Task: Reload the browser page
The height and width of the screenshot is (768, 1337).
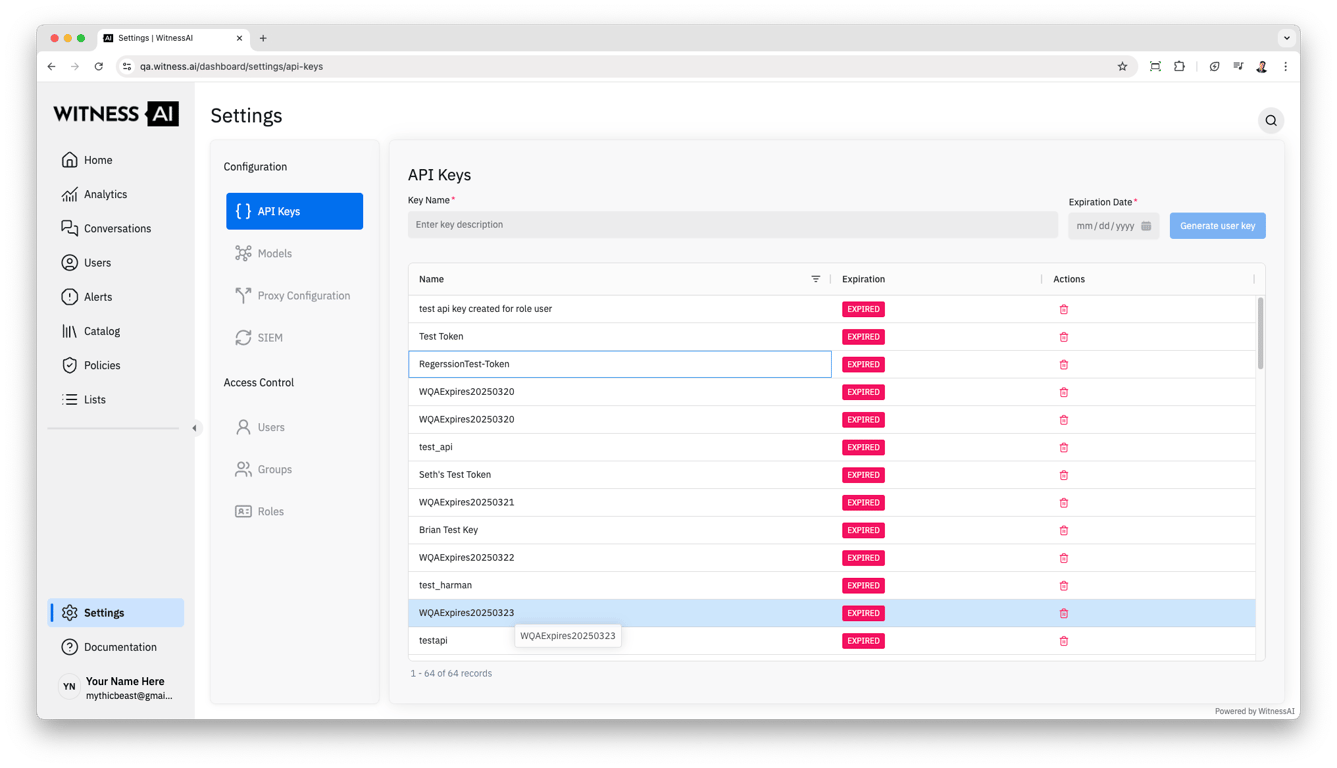Action: [x=98, y=67]
